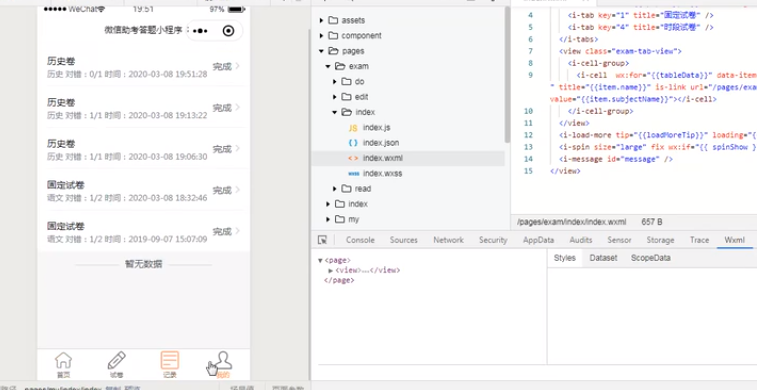Image resolution: width=757 pixels, height=390 pixels.
Task: Tap the 首页 home tab icon
Action: [x=63, y=361]
